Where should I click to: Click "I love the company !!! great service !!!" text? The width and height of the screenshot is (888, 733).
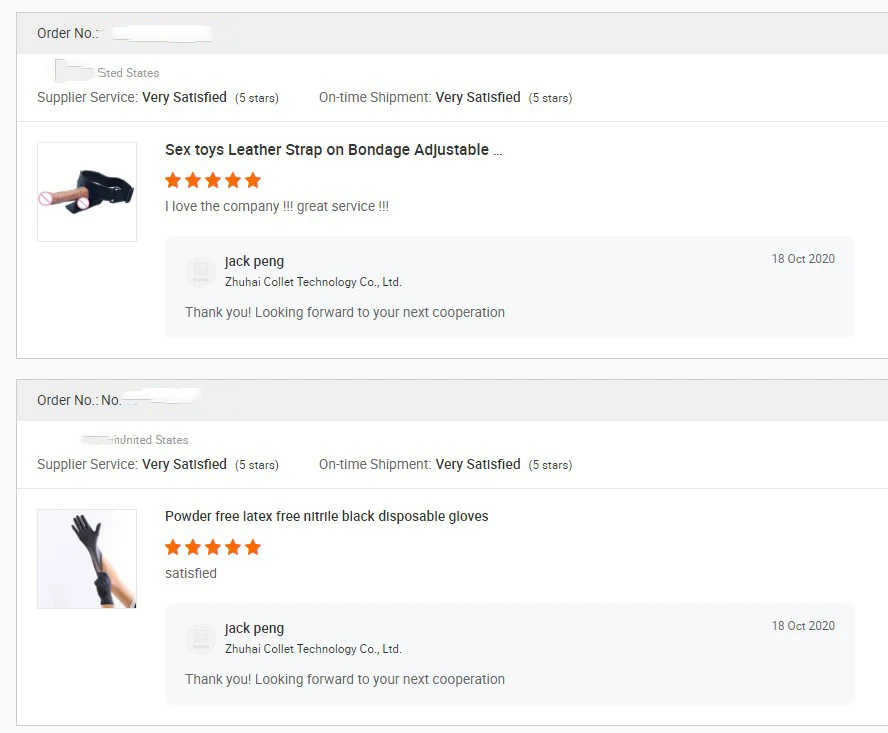(x=277, y=207)
